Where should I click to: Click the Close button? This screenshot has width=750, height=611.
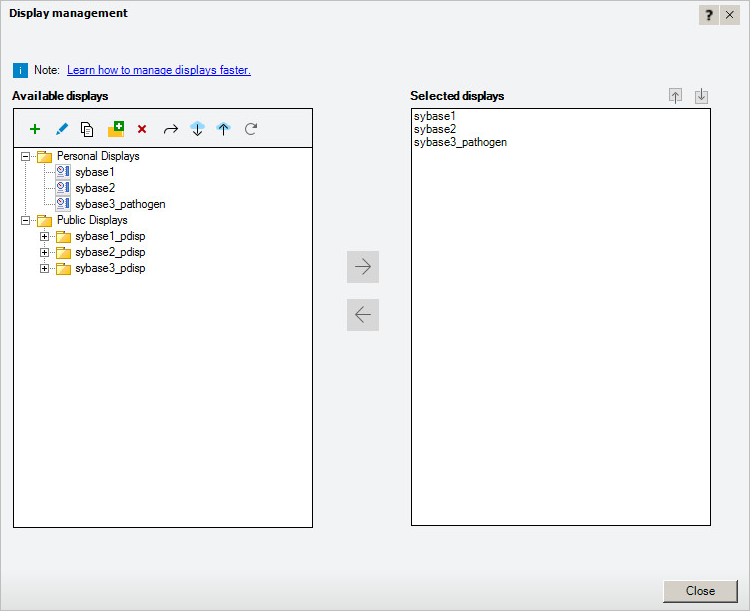pyautogui.click(x=701, y=591)
